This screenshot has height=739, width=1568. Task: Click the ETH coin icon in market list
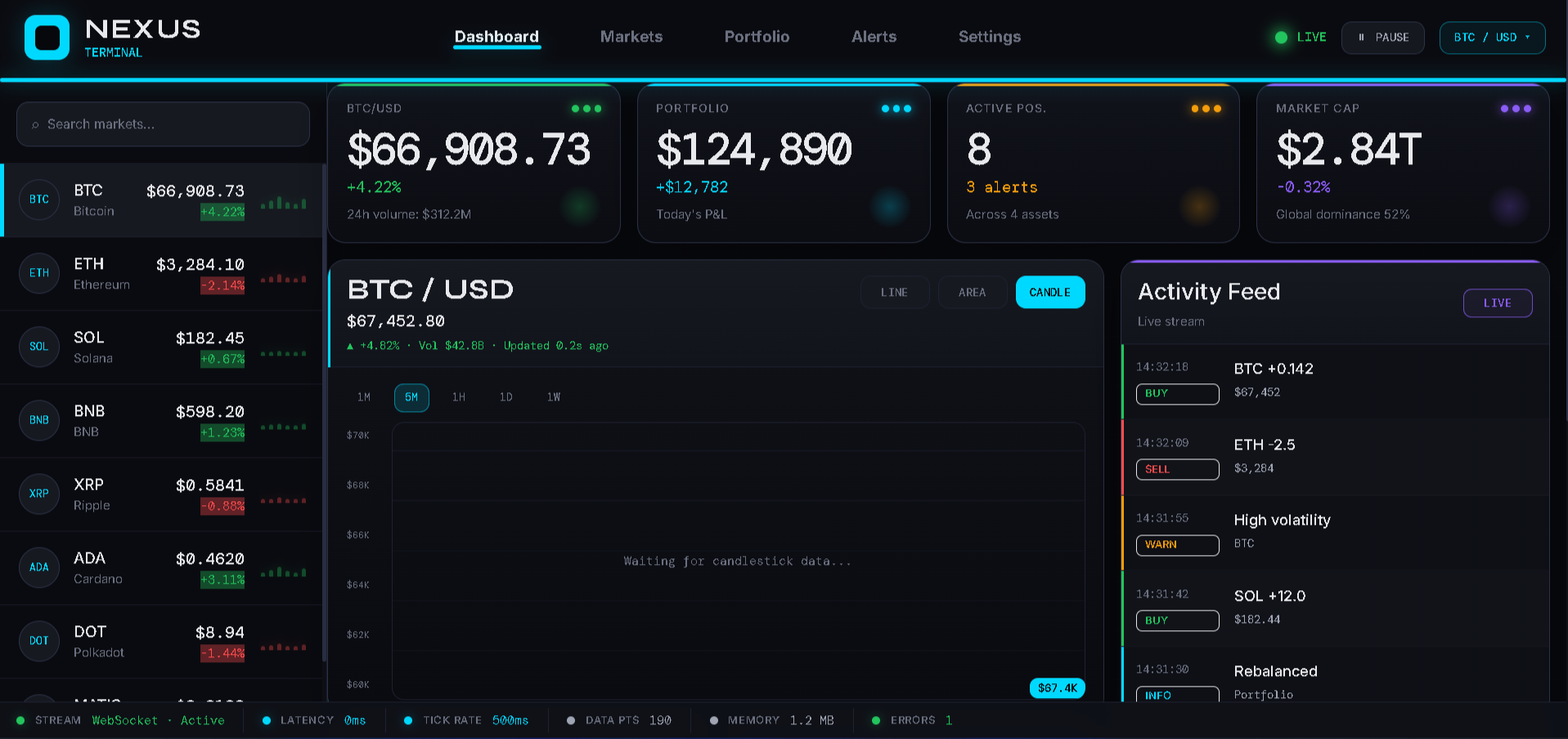tap(39, 273)
